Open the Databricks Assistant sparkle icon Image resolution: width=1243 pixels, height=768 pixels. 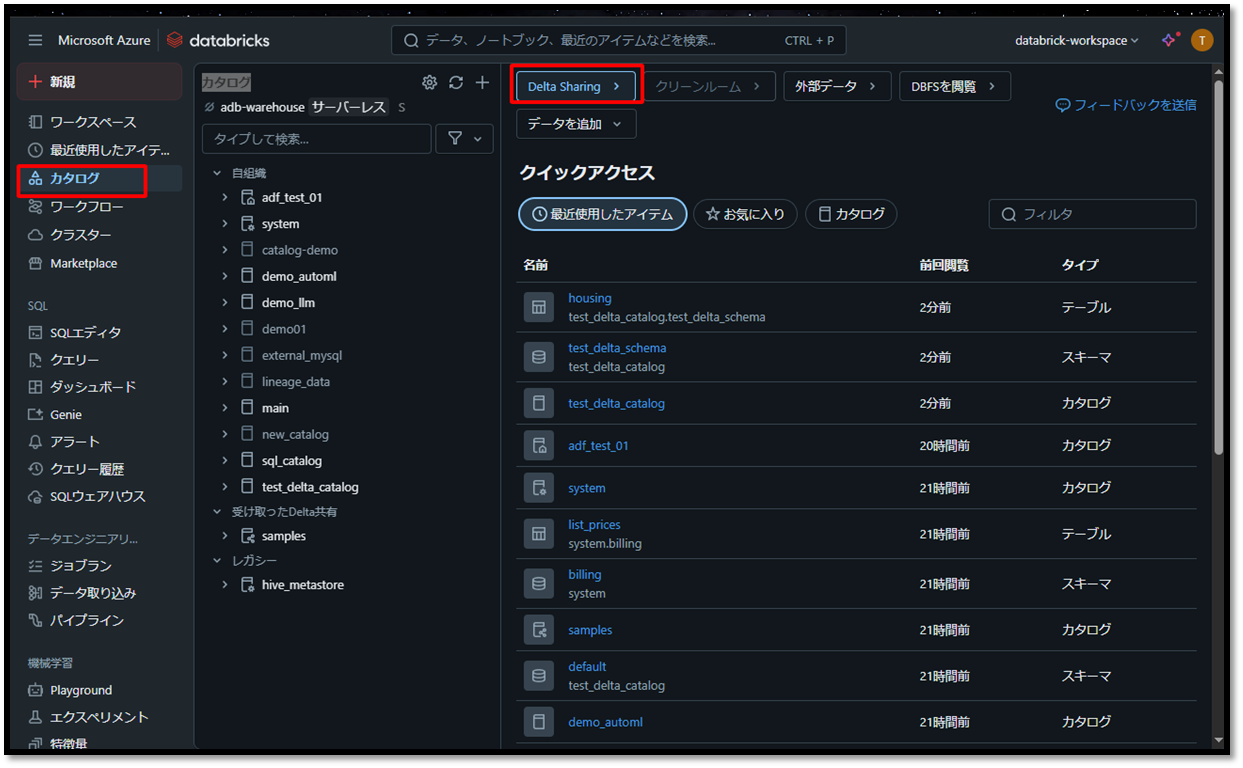point(1169,40)
